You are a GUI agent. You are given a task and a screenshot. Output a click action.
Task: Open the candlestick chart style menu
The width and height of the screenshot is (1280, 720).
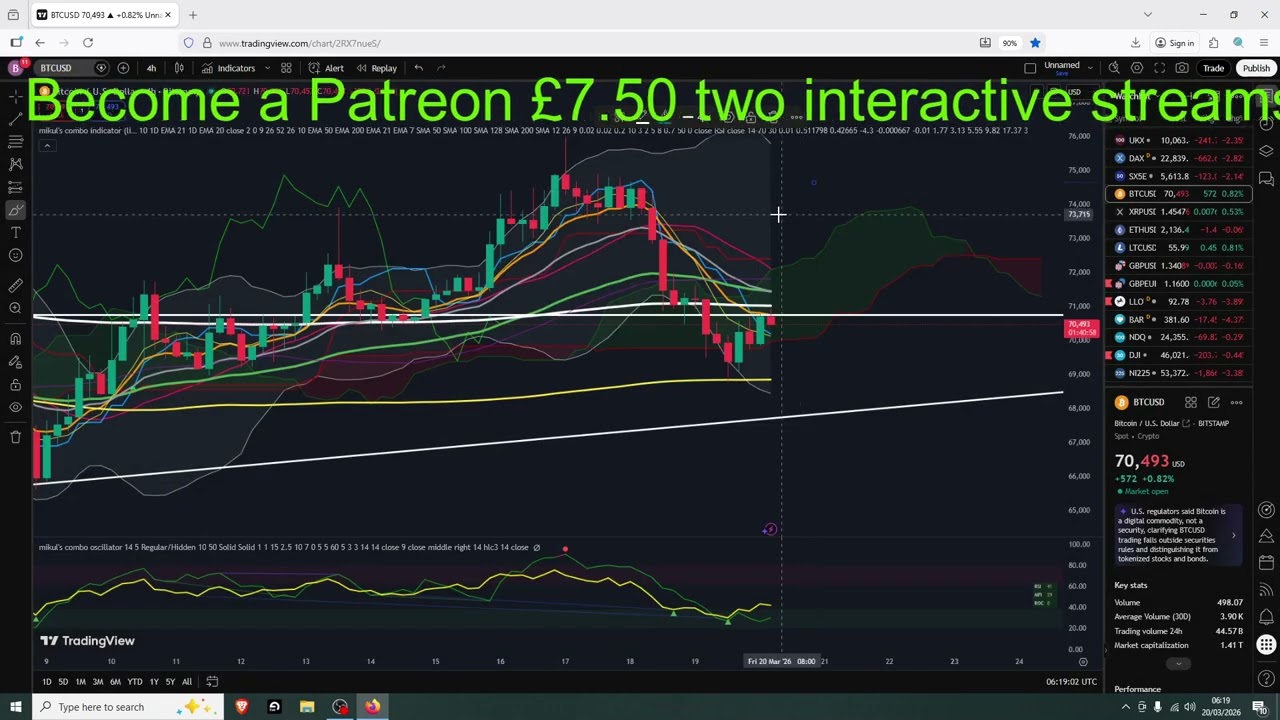tap(179, 68)
